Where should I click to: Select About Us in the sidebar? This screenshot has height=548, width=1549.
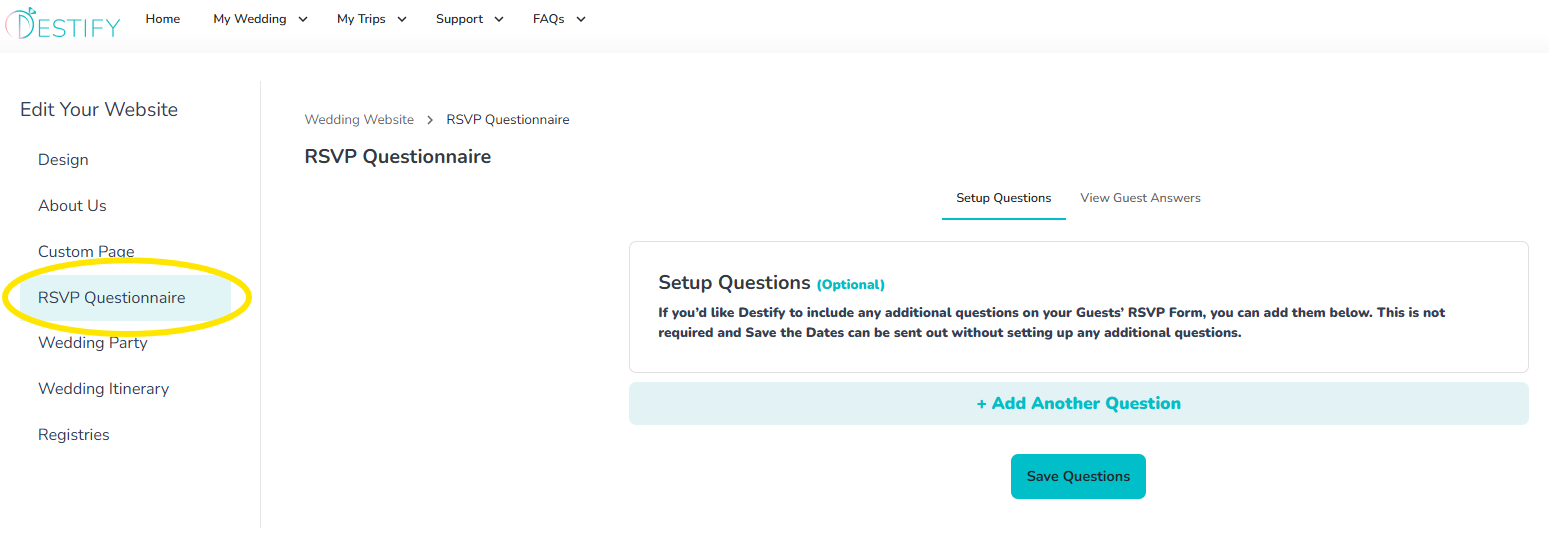tap(72, 206)
